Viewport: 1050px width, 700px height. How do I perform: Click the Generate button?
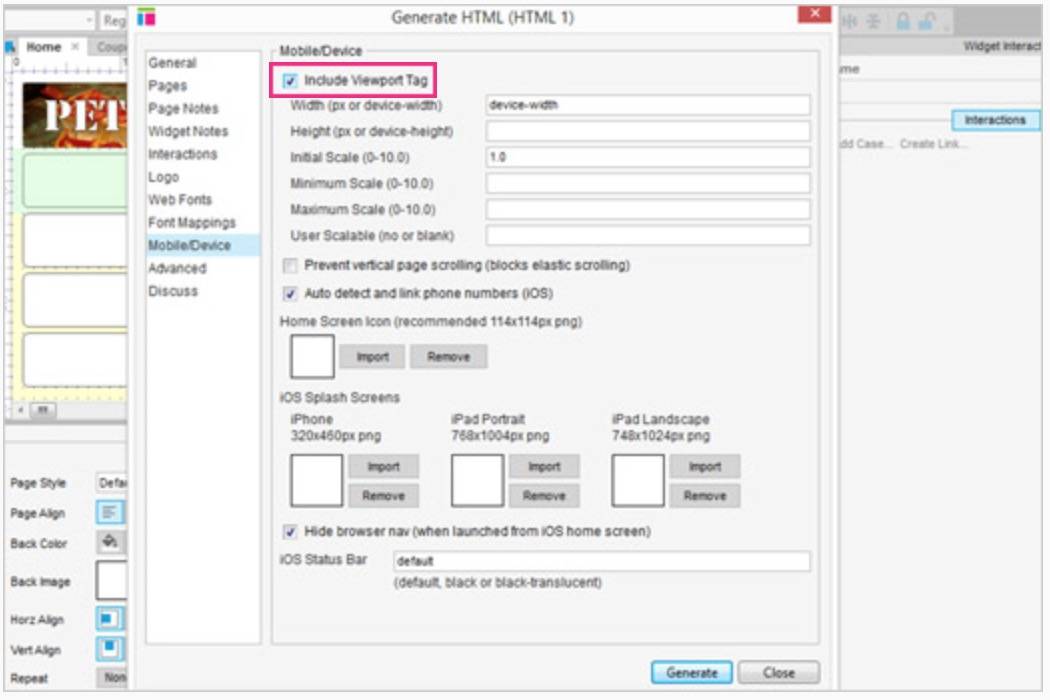pos(691,673)
